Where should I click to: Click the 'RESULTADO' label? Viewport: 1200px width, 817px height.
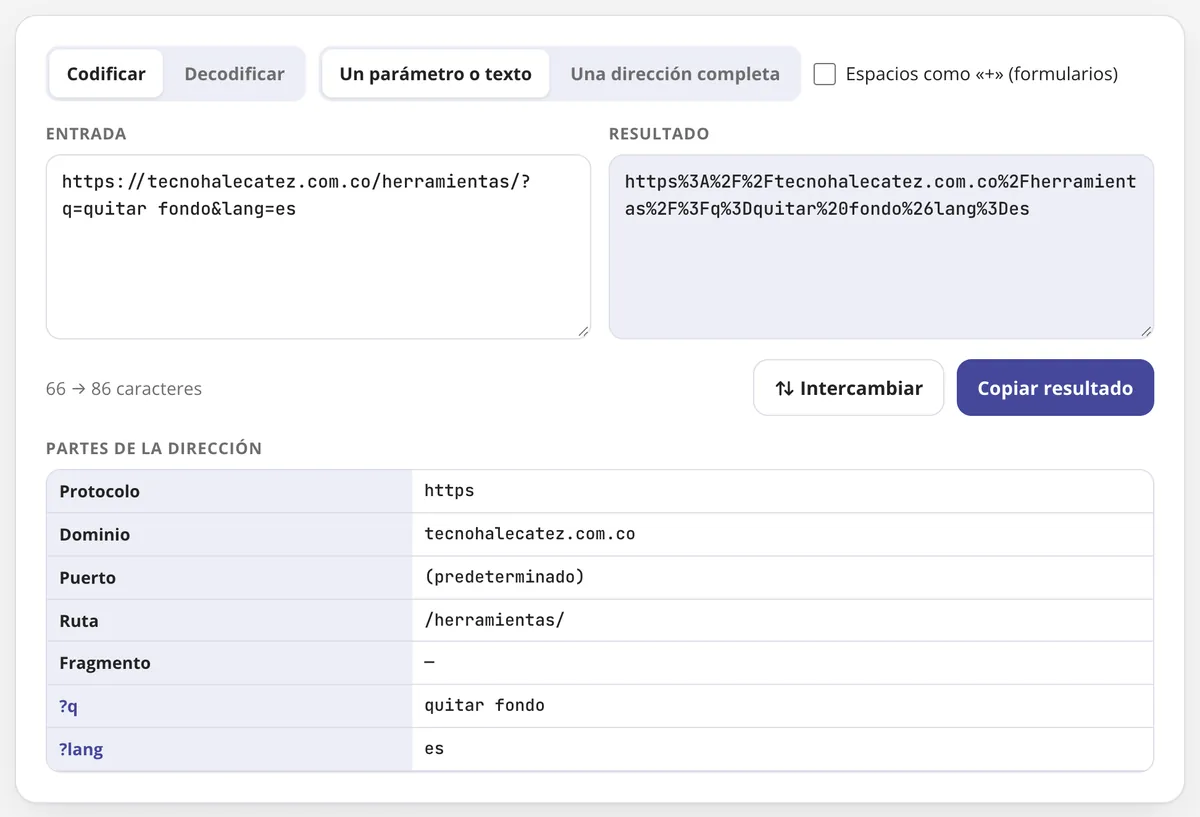tap(659, 134)
